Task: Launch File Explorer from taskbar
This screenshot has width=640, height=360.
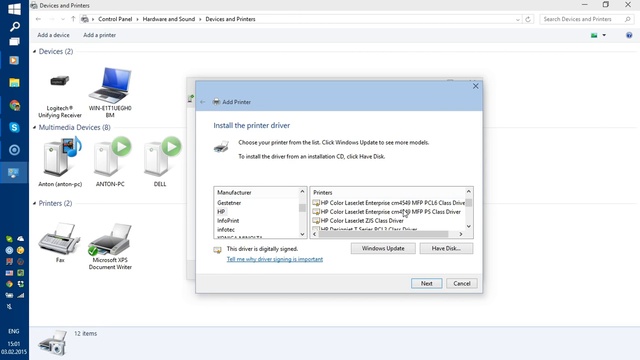Action: point(14,83)
